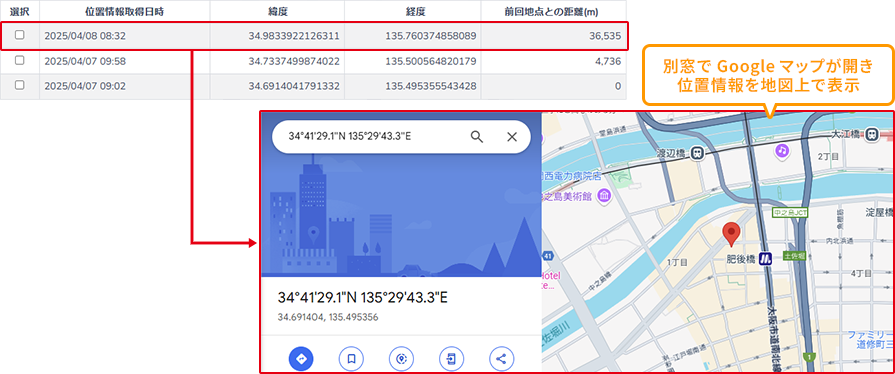Click the date cell 2025/04/07 09:58
Image resolution: width=895 pixels, height=374 pixels.
point(84,61)
